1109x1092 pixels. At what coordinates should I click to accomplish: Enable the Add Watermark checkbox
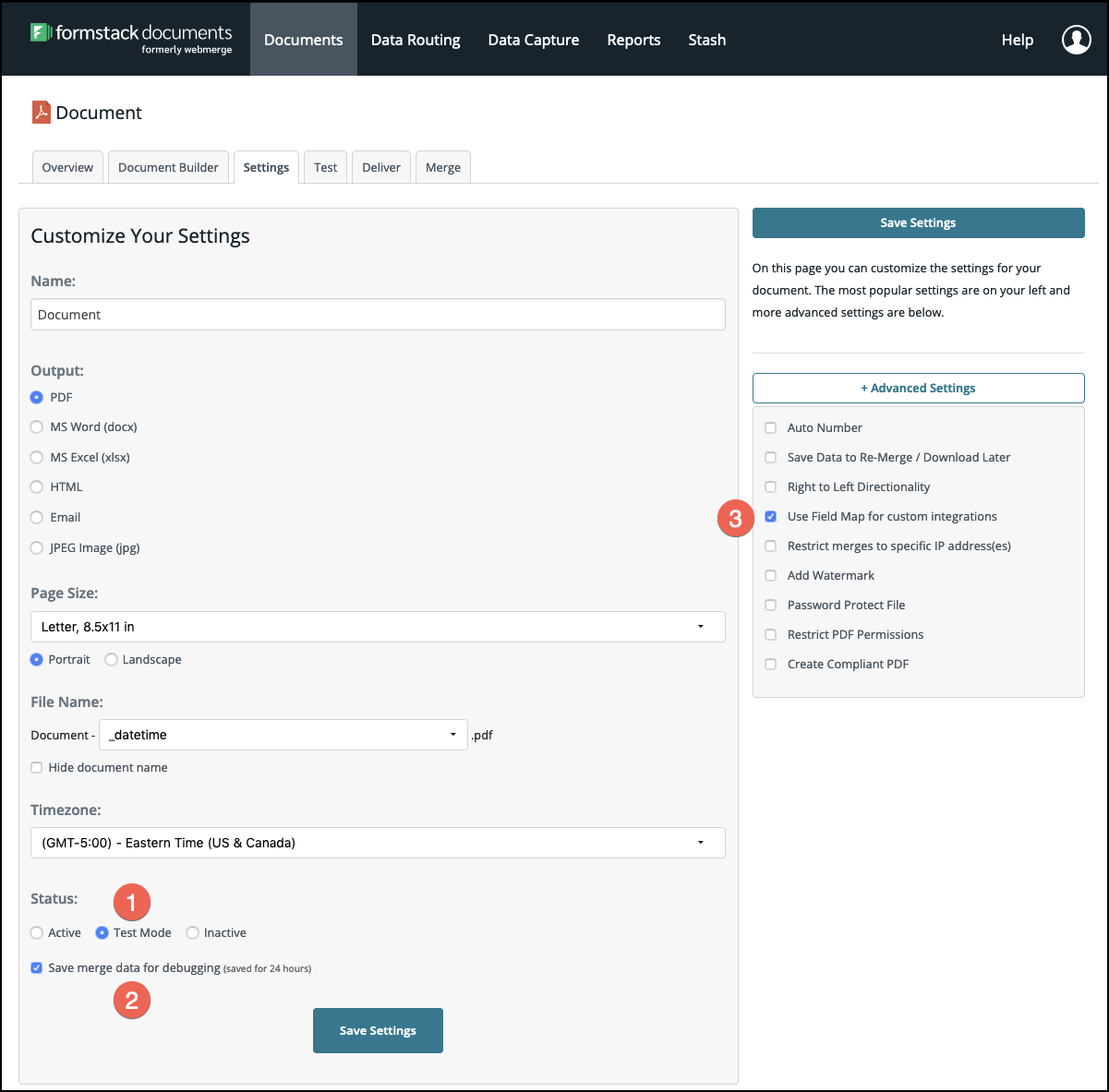(x=771, y=576)
